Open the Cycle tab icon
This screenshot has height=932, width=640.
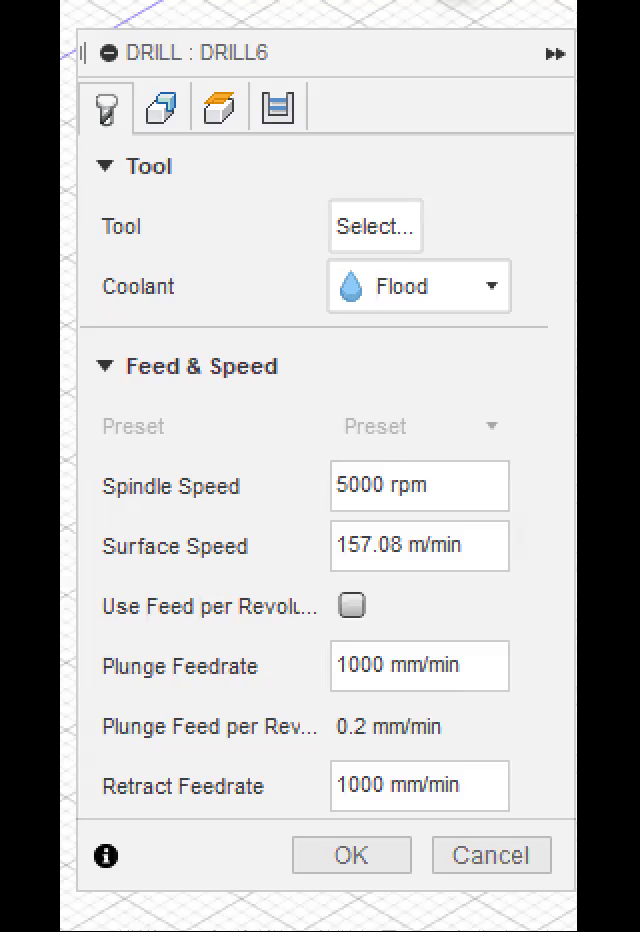(277, 107)
